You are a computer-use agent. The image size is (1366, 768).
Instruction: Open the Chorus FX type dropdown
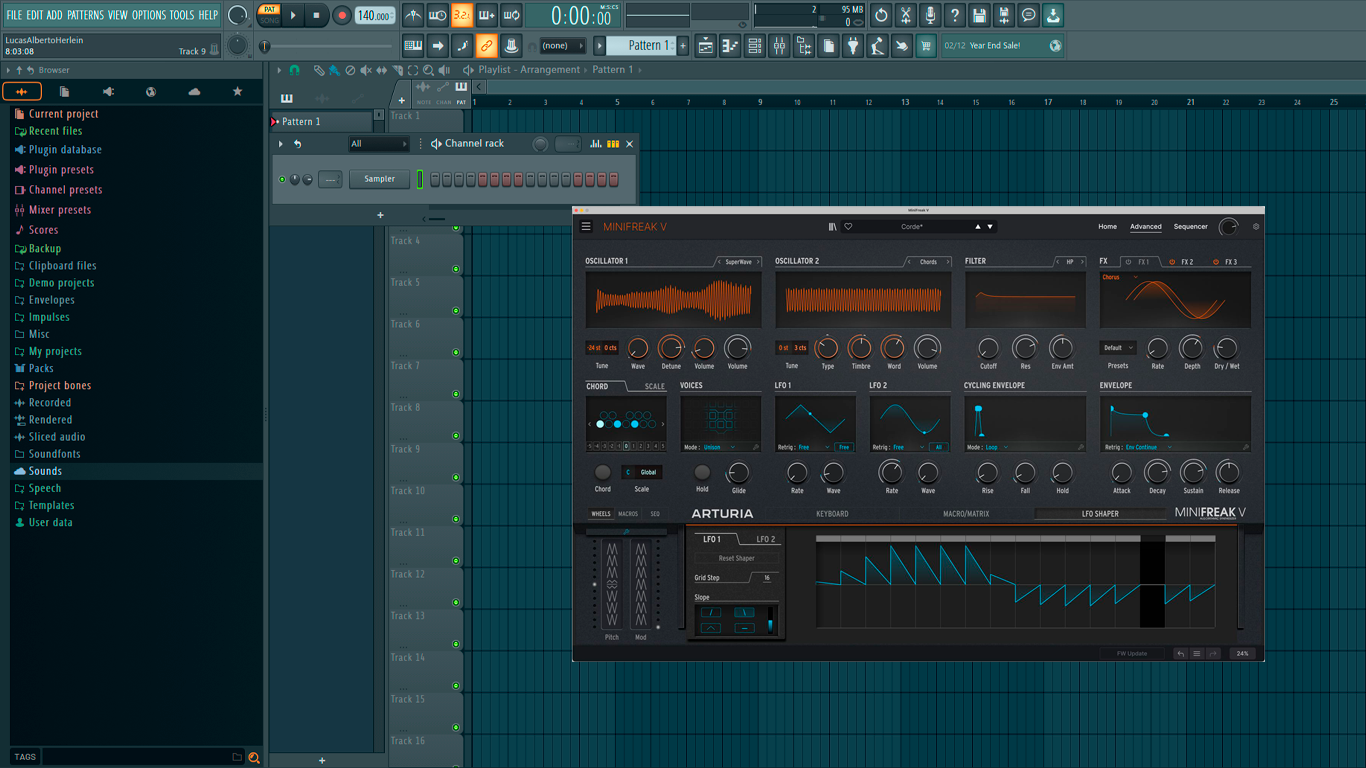point(1120,277)
